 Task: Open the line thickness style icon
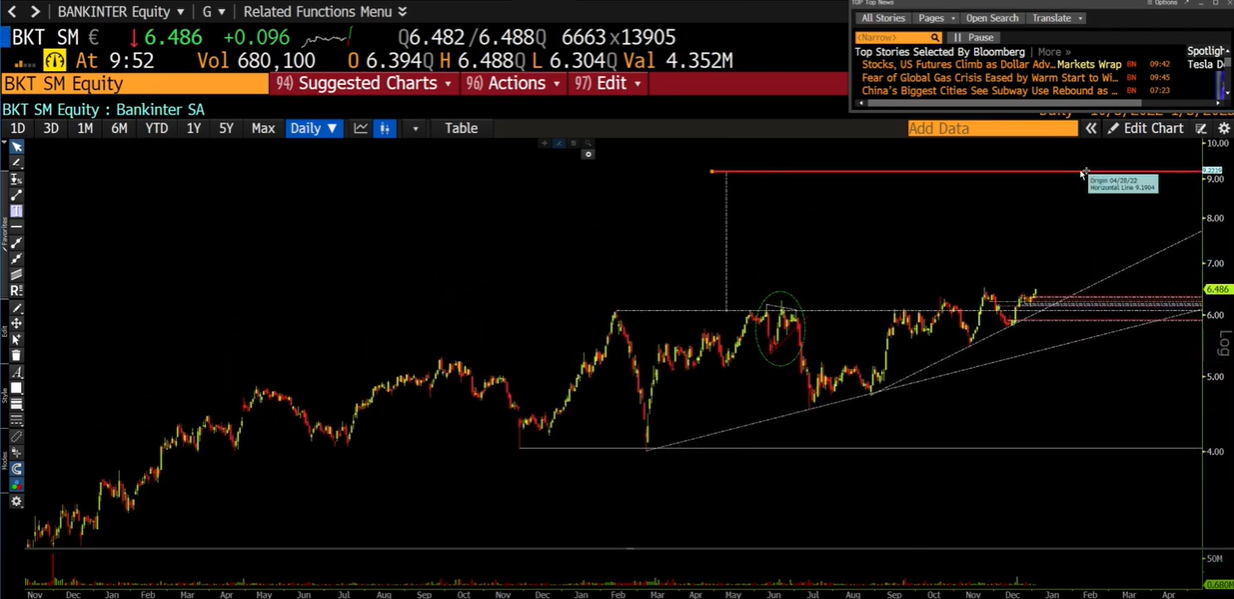tap(16, 403)
